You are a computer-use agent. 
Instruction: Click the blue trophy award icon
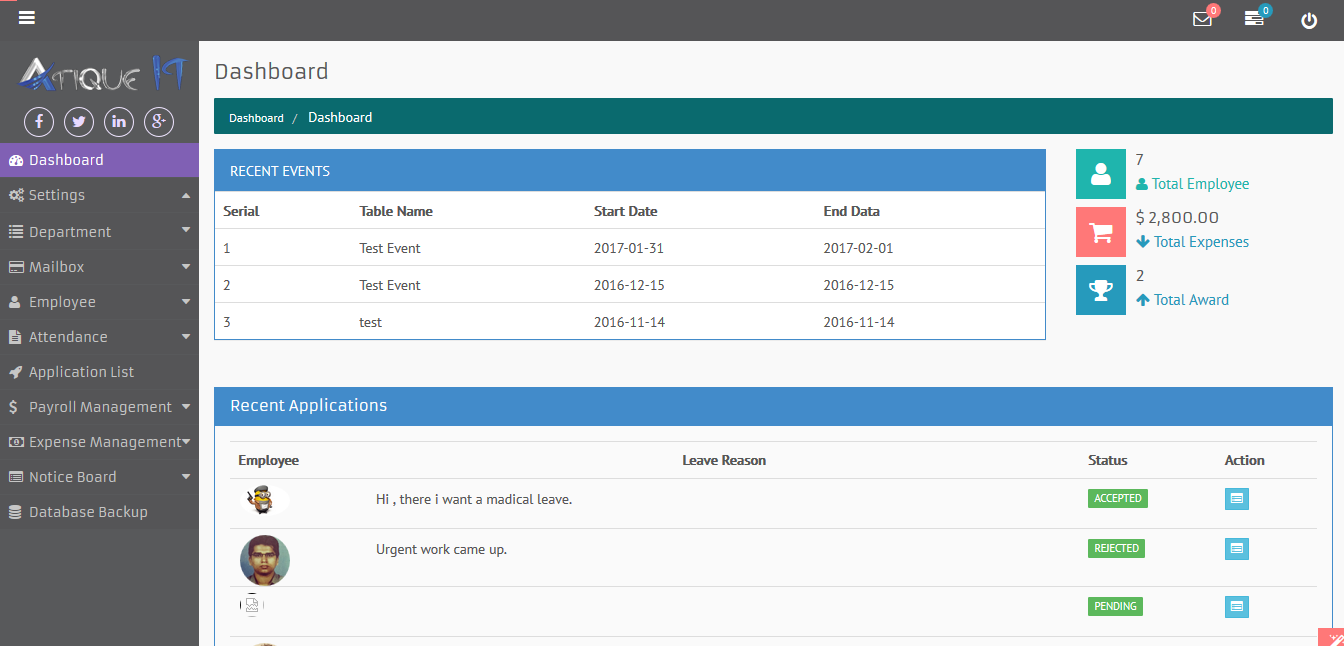point(1101,289)
